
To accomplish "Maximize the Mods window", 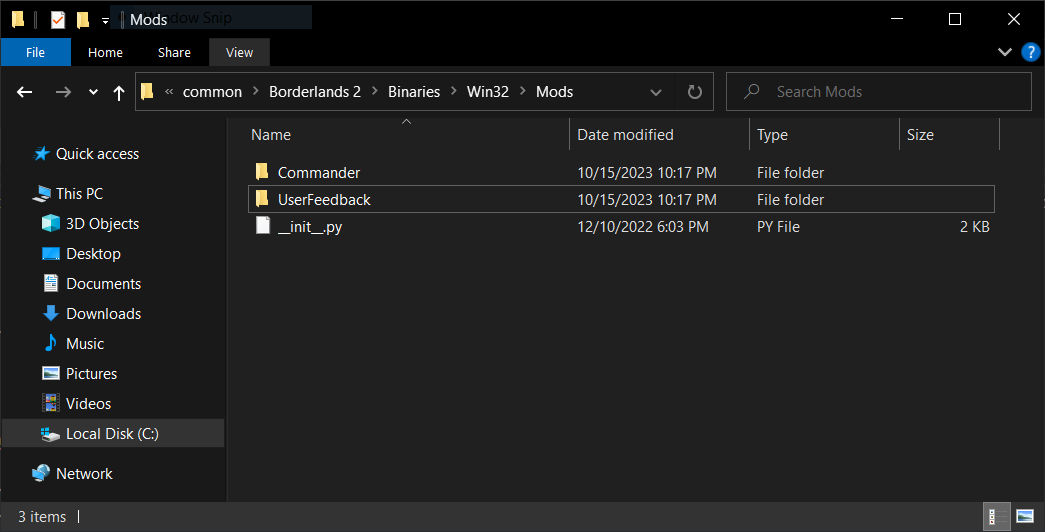I will [954, 19].
